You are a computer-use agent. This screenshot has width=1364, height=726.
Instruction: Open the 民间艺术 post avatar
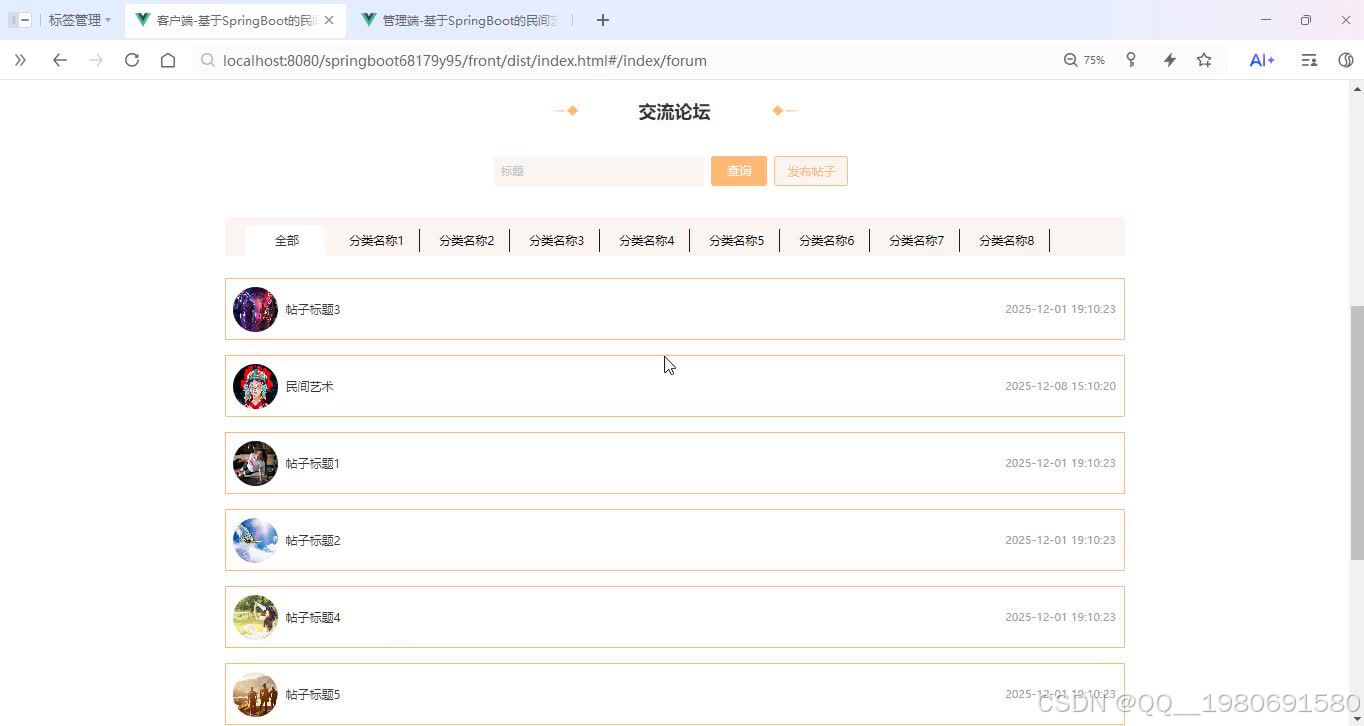pyautogui.click(x=255, y=387)
